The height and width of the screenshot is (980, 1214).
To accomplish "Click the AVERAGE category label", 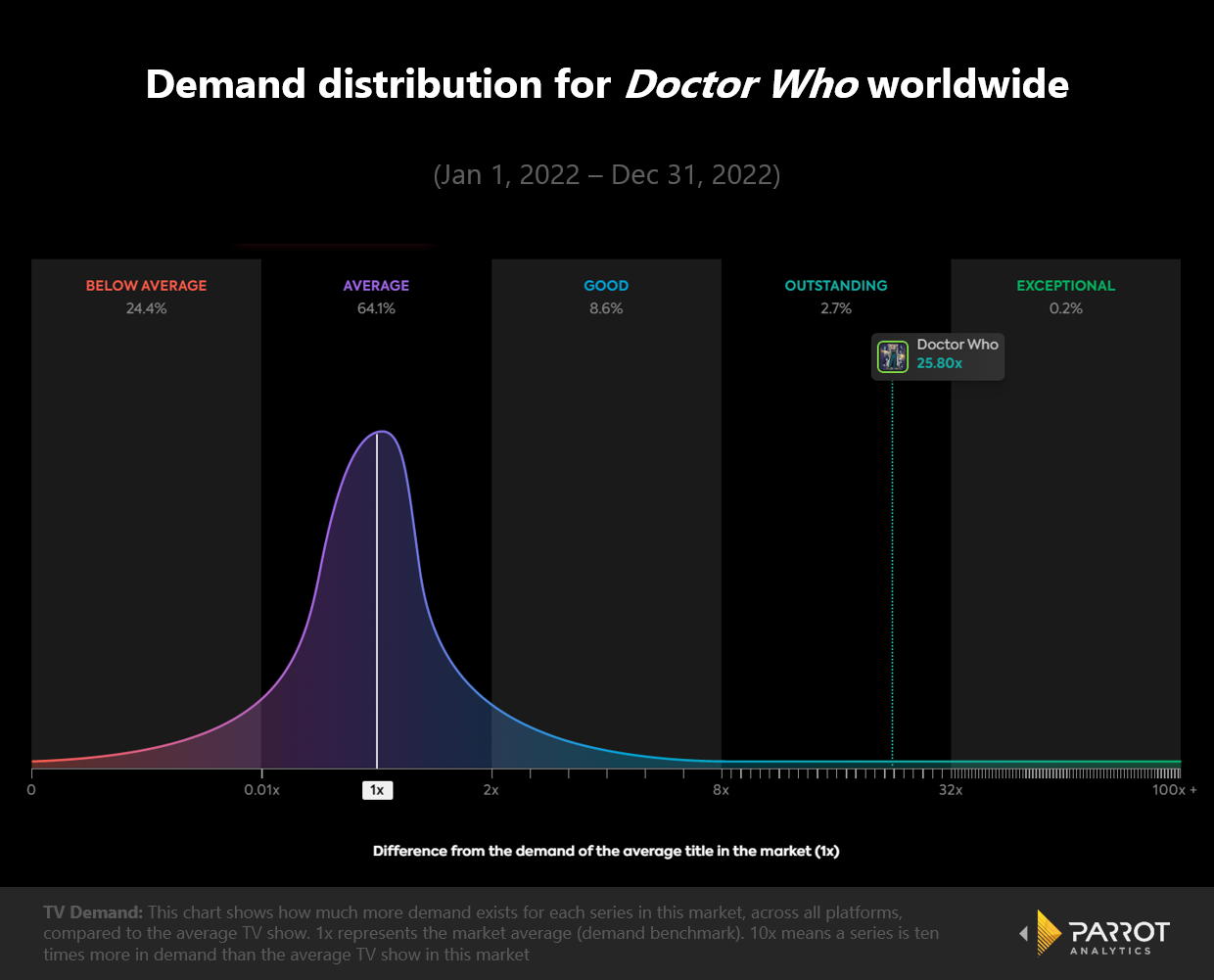I will pos(376,286).
